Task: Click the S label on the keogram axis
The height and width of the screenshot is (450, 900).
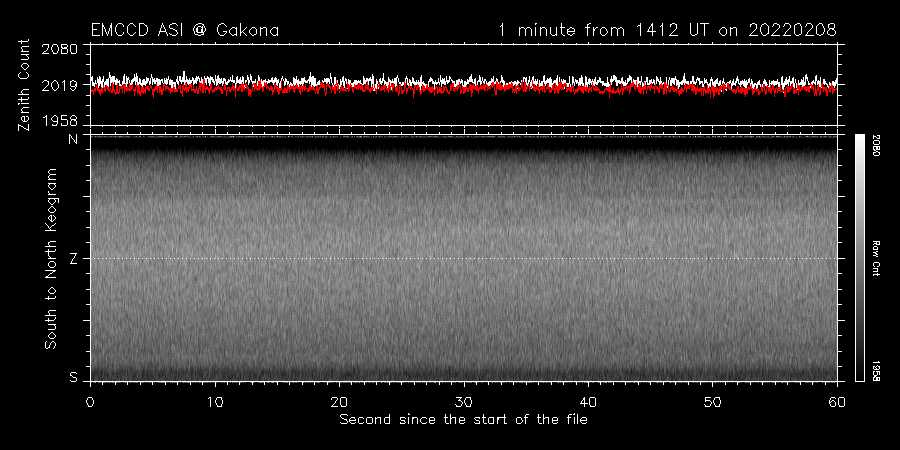Action: pos(73,377)
